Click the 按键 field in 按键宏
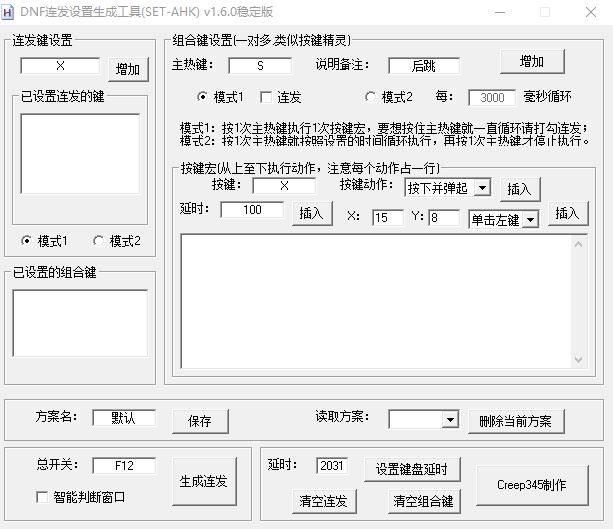Viewport: 613px width, 529px height. (x=284, y=186)
